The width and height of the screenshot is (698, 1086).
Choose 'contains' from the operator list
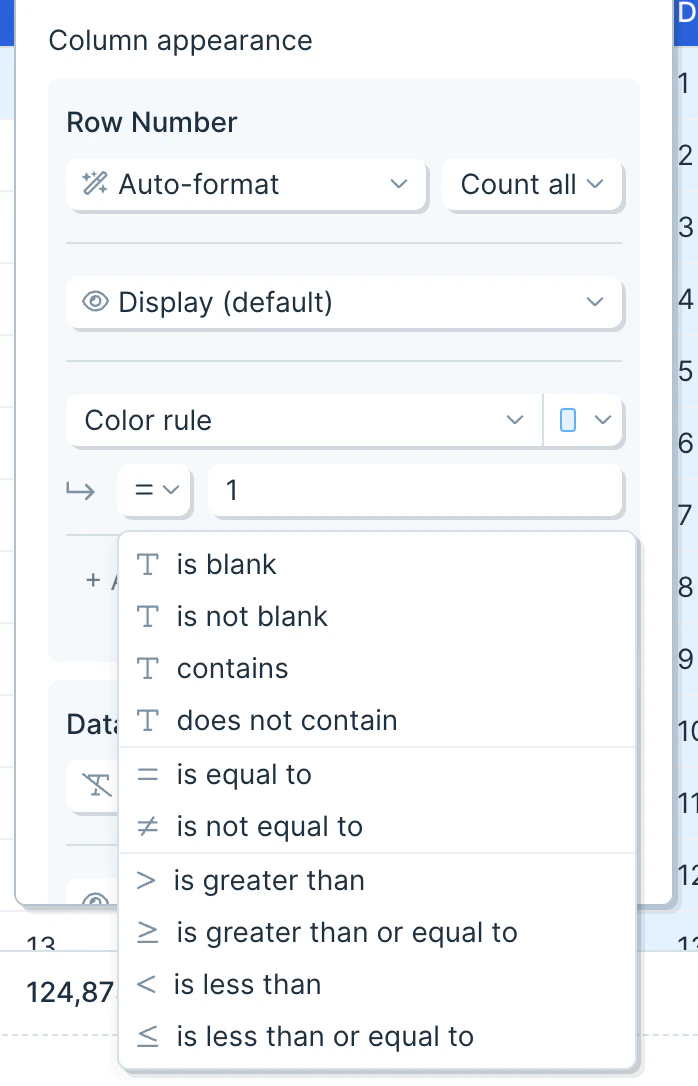pos(232,669)
